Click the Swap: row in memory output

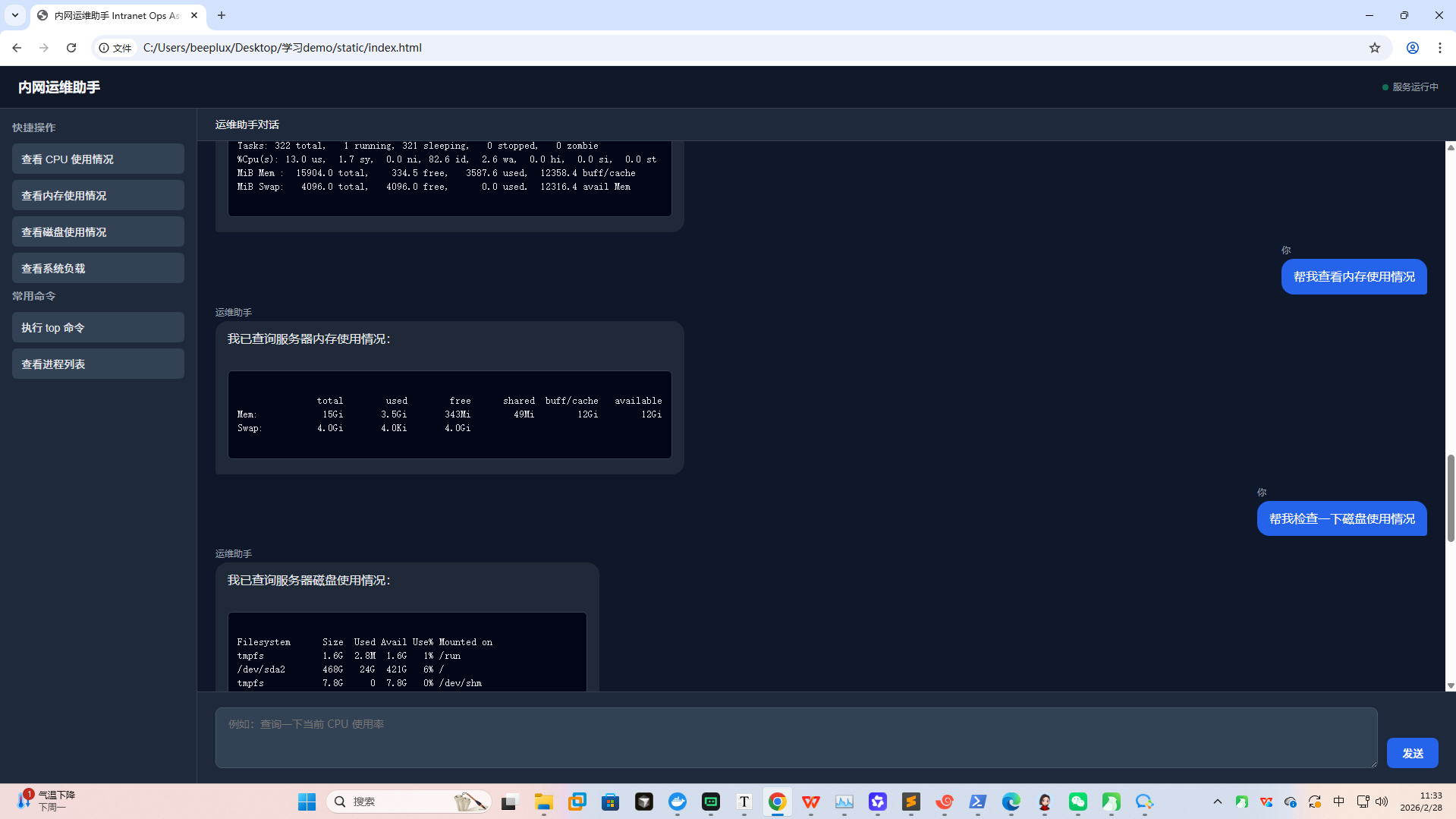354,428
